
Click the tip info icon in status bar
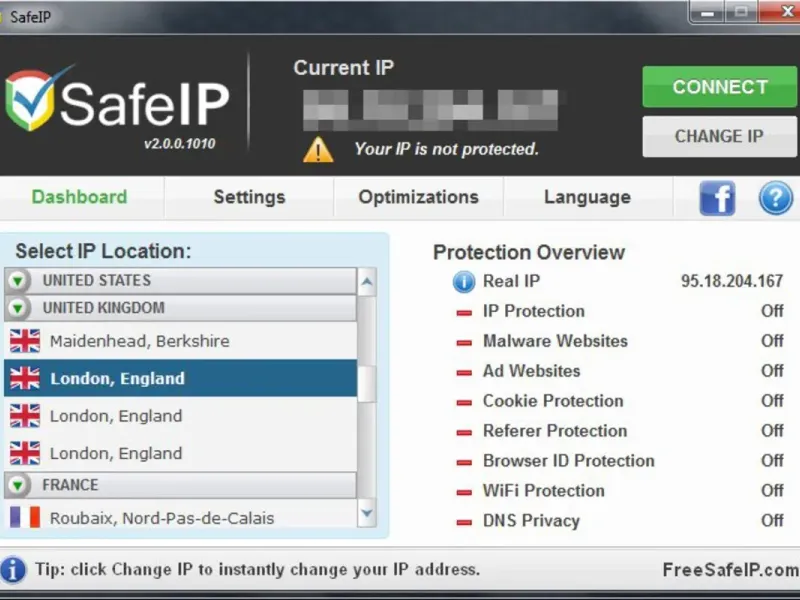click(x=13, y=569)
